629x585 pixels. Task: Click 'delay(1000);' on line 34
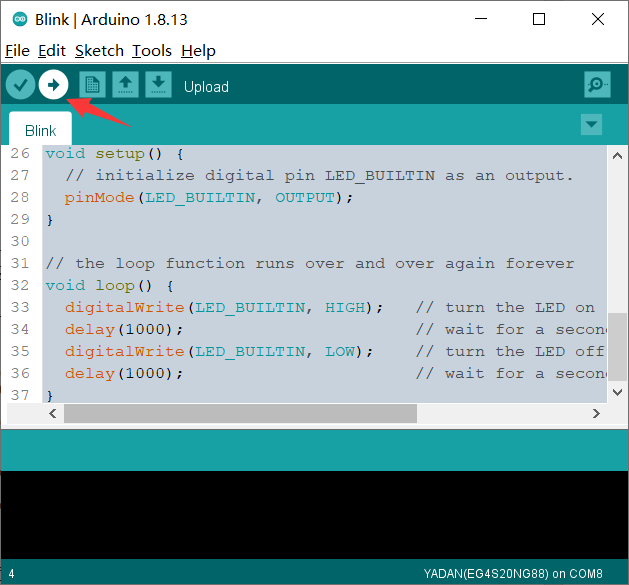click(x=124, y=330)
